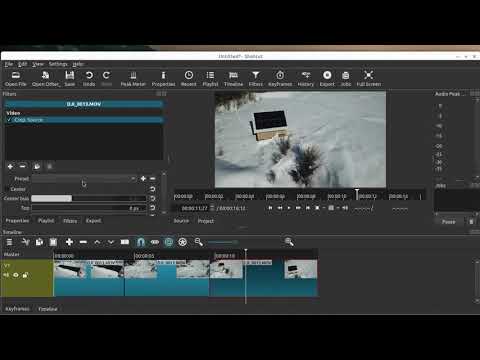Image resolution: width=480 pixels, height=360 pixels.
Task: Open the Help menu
Action: 78,64
